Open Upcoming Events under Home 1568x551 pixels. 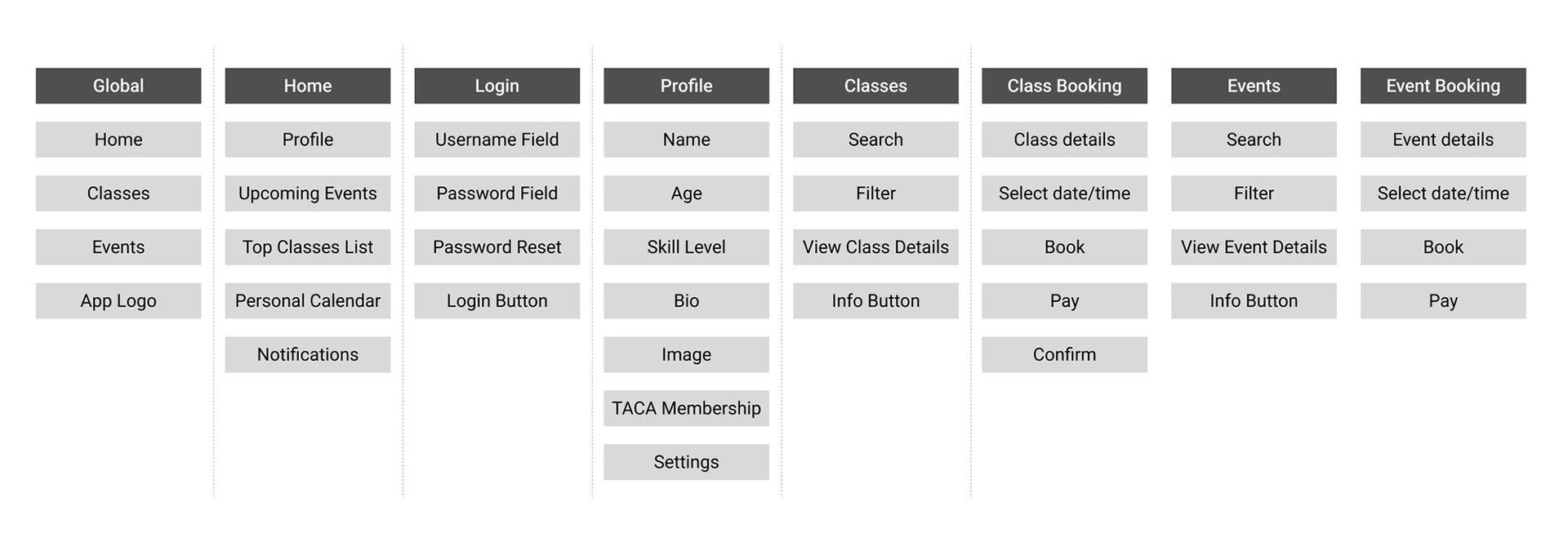[308, 193]
